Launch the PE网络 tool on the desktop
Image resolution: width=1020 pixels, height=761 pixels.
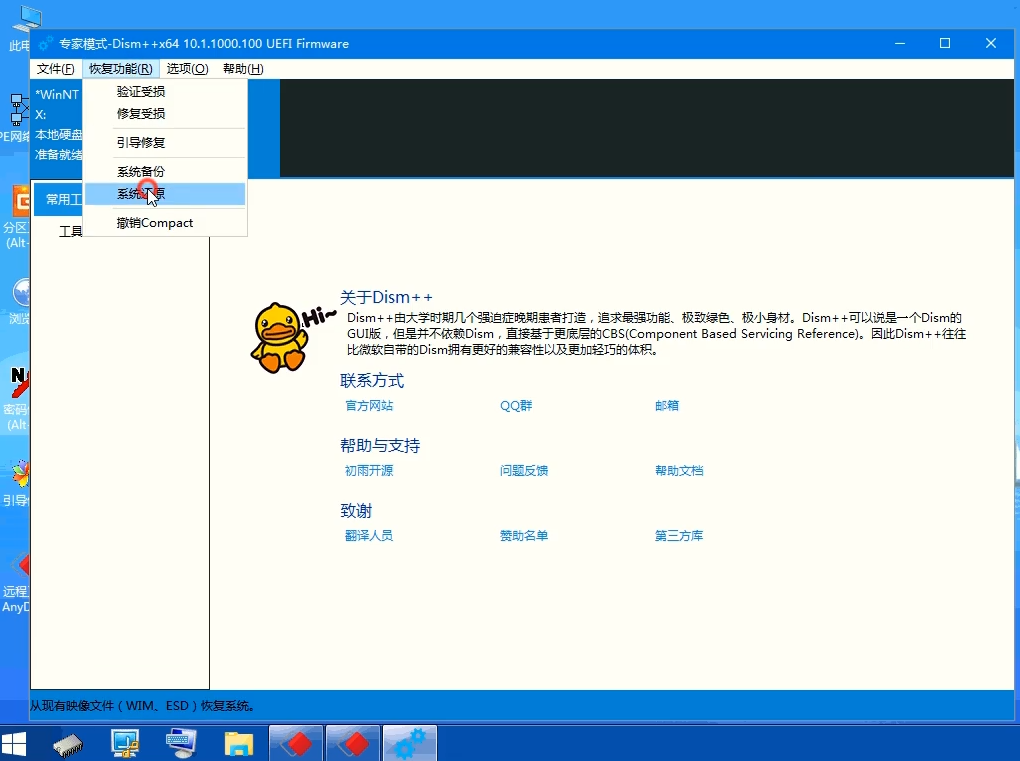coord(16,110)
